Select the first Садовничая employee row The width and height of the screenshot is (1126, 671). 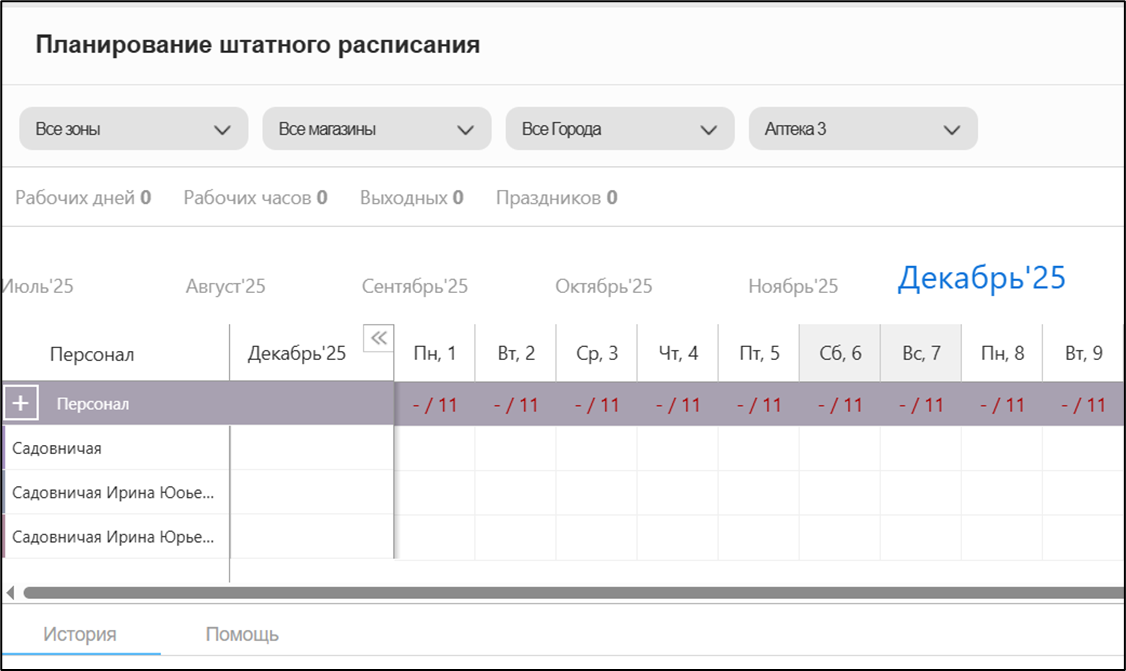(57, 449)
